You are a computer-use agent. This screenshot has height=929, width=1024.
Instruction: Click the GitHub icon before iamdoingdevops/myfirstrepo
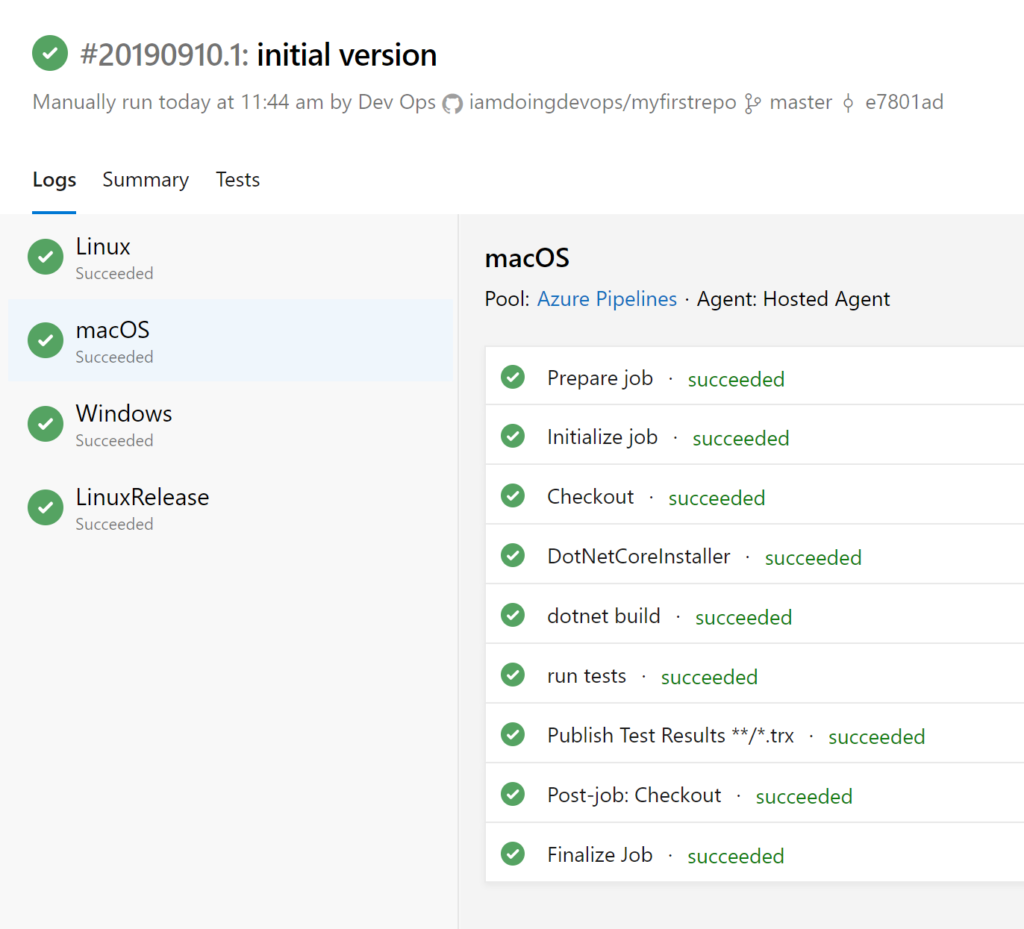click(x=452, y=103)
